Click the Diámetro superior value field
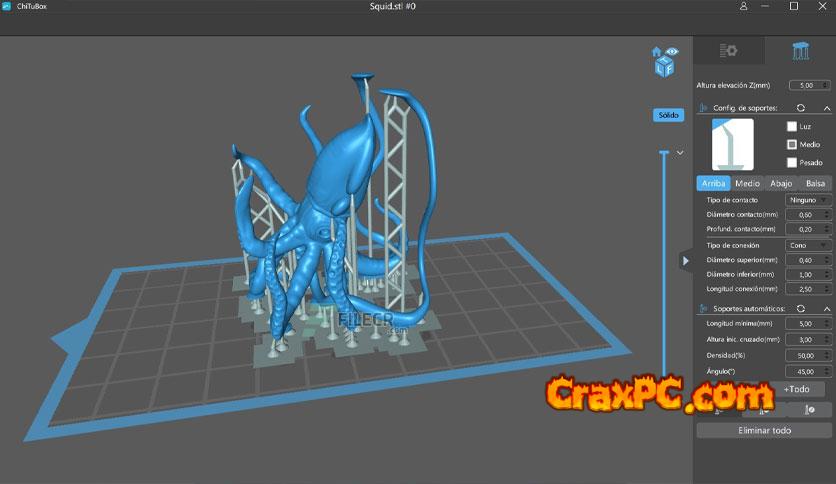This screenshot has height=484, width=836. coord(808,260)
